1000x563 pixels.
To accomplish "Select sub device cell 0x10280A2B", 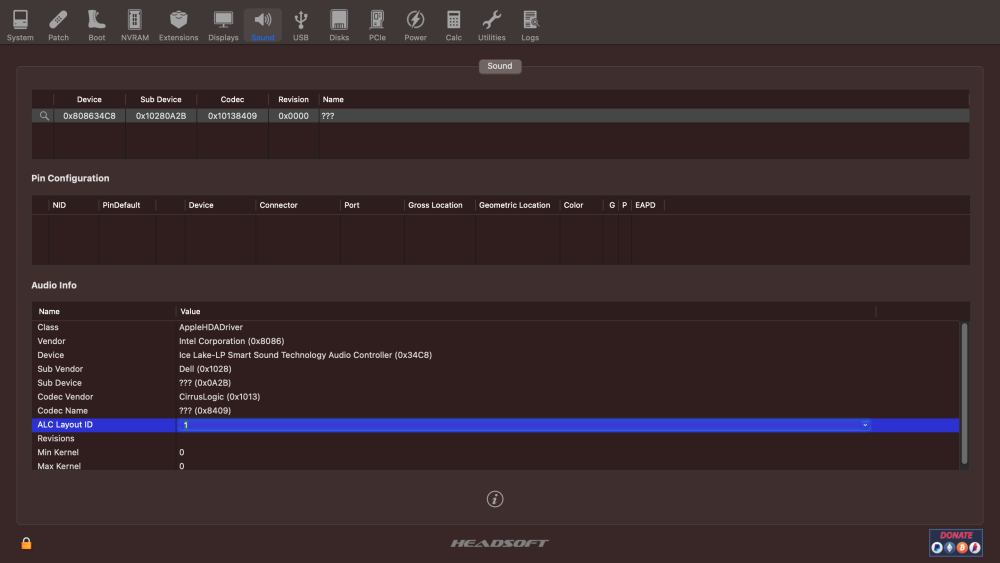I will (x=161, y=116).
